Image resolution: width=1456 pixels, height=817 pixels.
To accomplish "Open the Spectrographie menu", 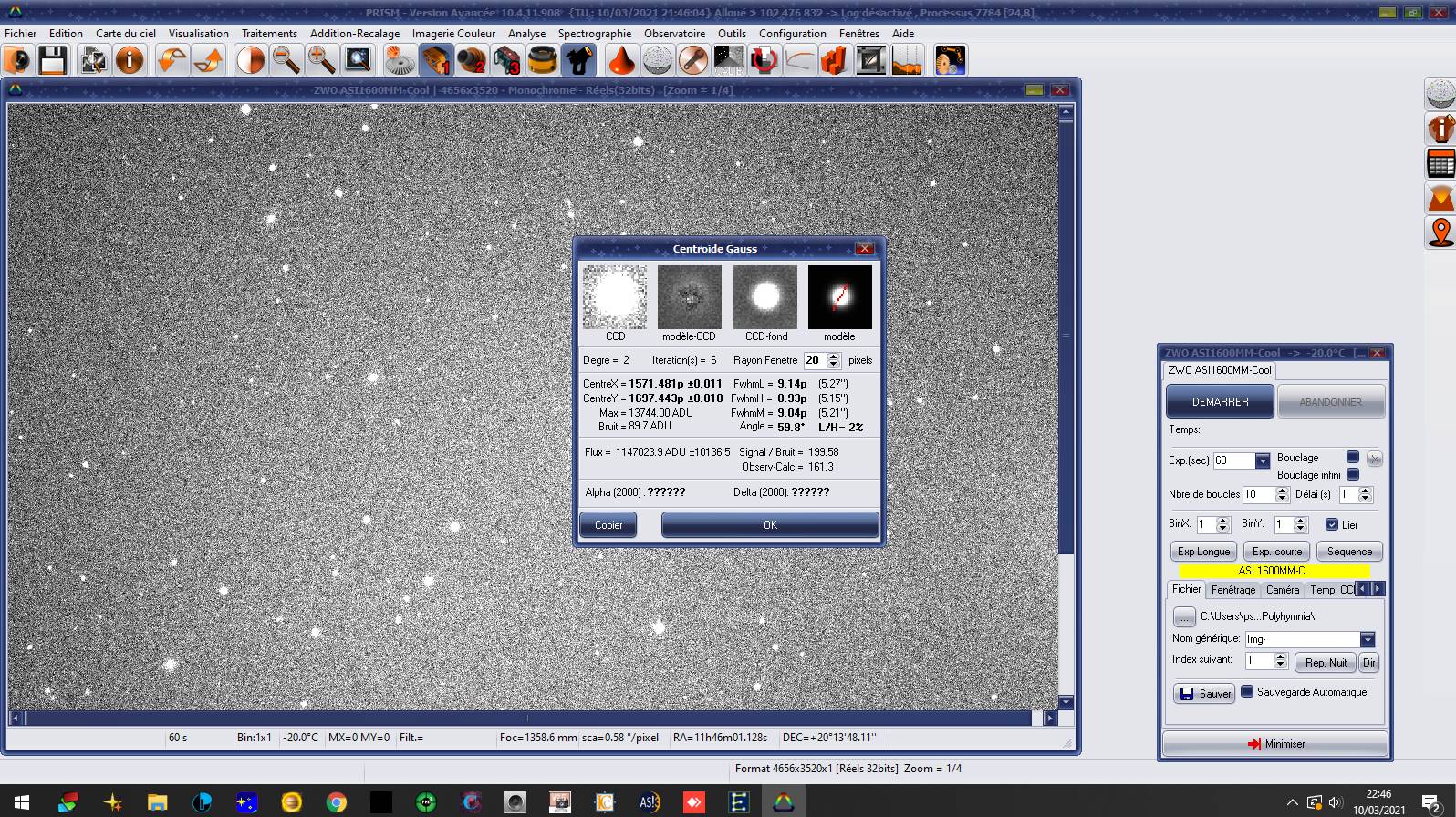I will pos(595,34).
